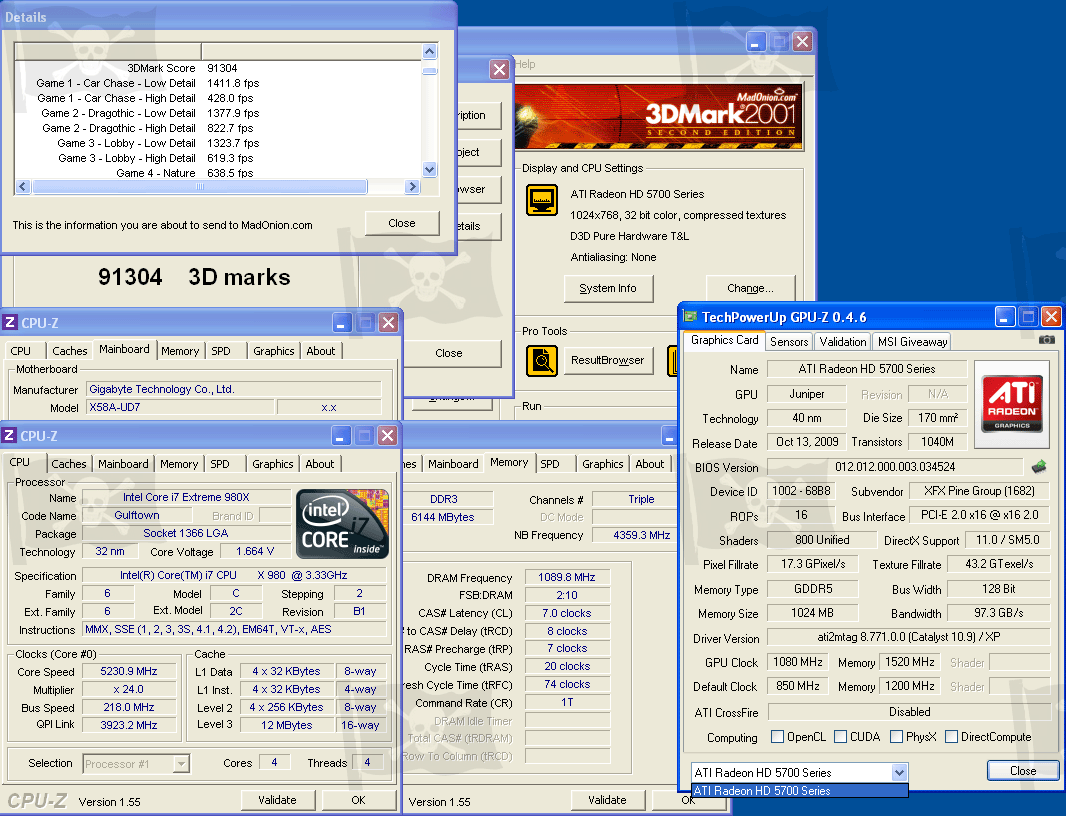Click the Close button in GPU-Z
This screenshot has width=1066, height=816.
point(1022,770)
